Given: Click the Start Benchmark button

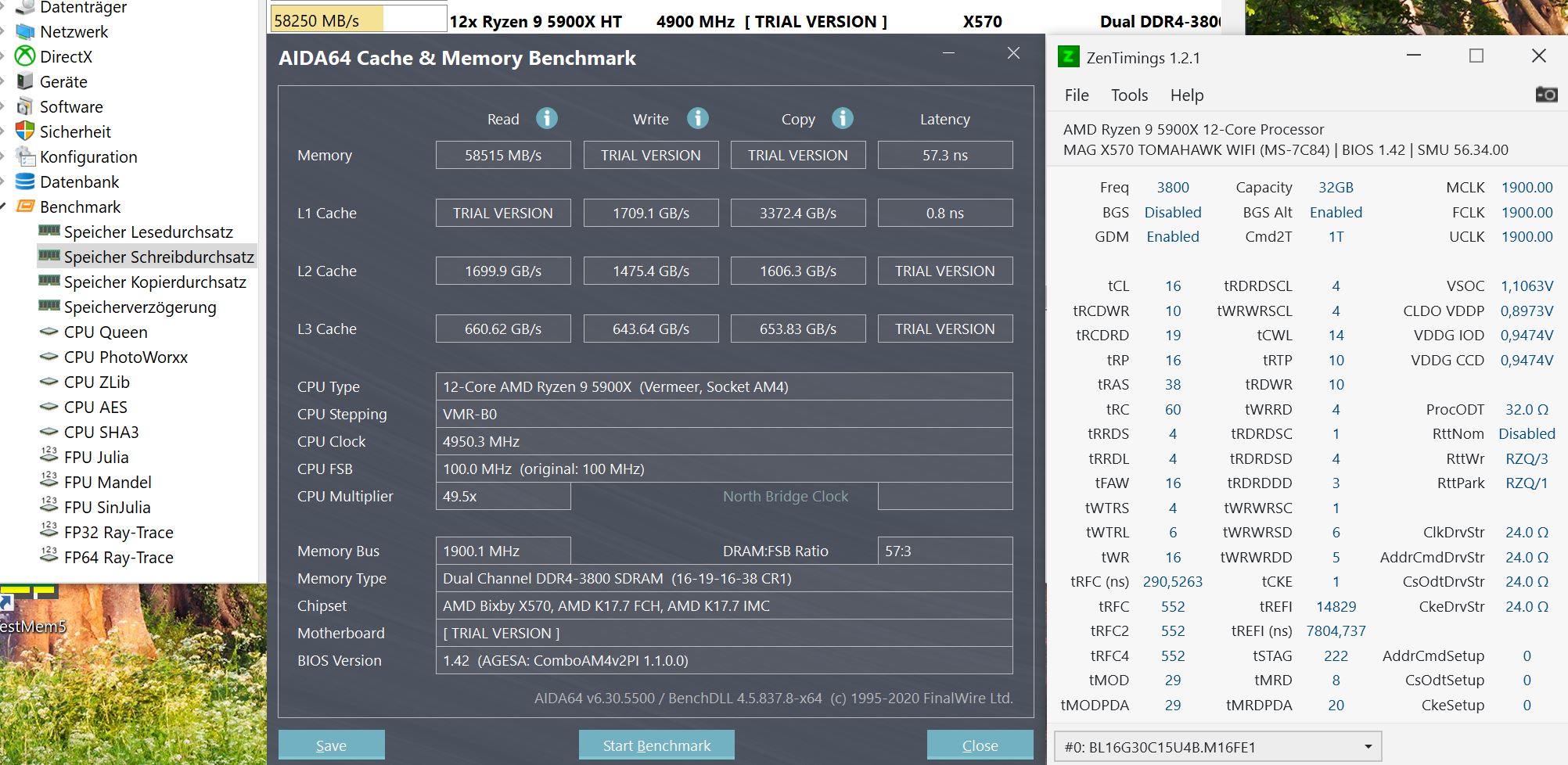Looking at the screenshot, I should [x=656, y=745].
